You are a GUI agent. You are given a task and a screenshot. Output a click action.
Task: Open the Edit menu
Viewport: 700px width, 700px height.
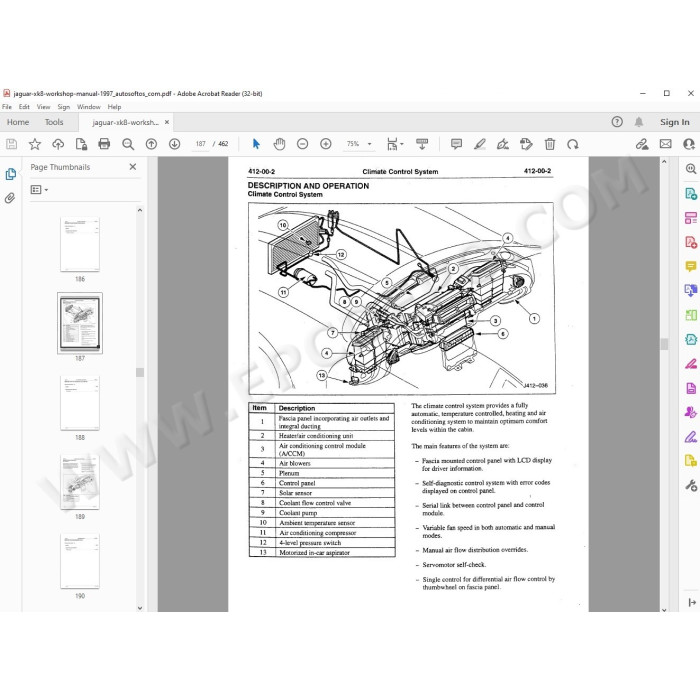pos(24,107)
